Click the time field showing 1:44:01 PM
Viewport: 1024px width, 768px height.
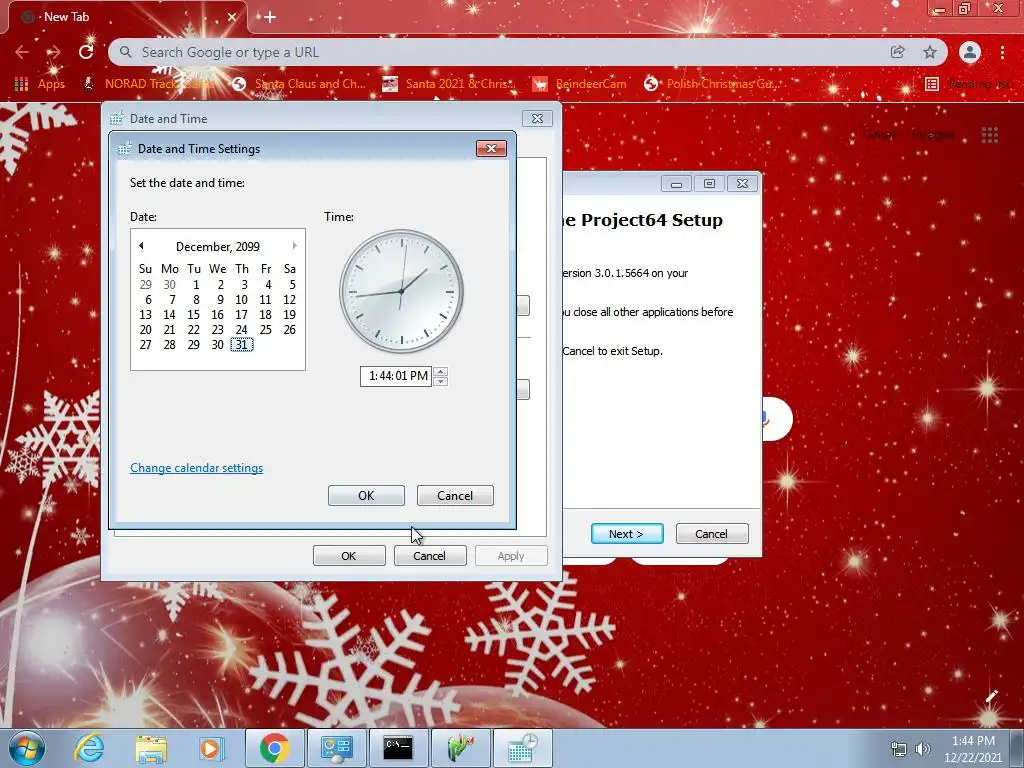(x=396, y=376)
